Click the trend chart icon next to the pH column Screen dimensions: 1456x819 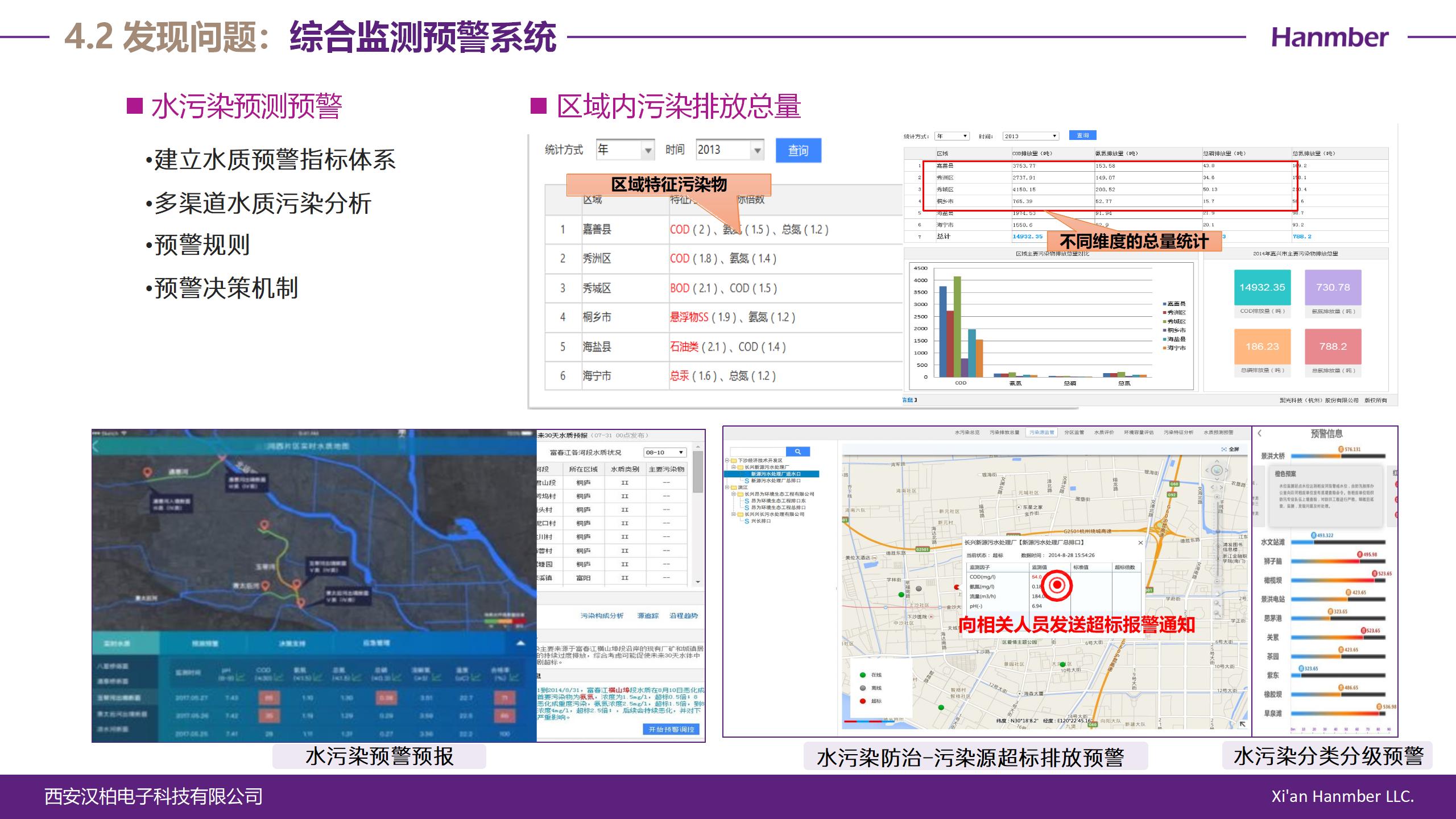[x=240, y=677]
